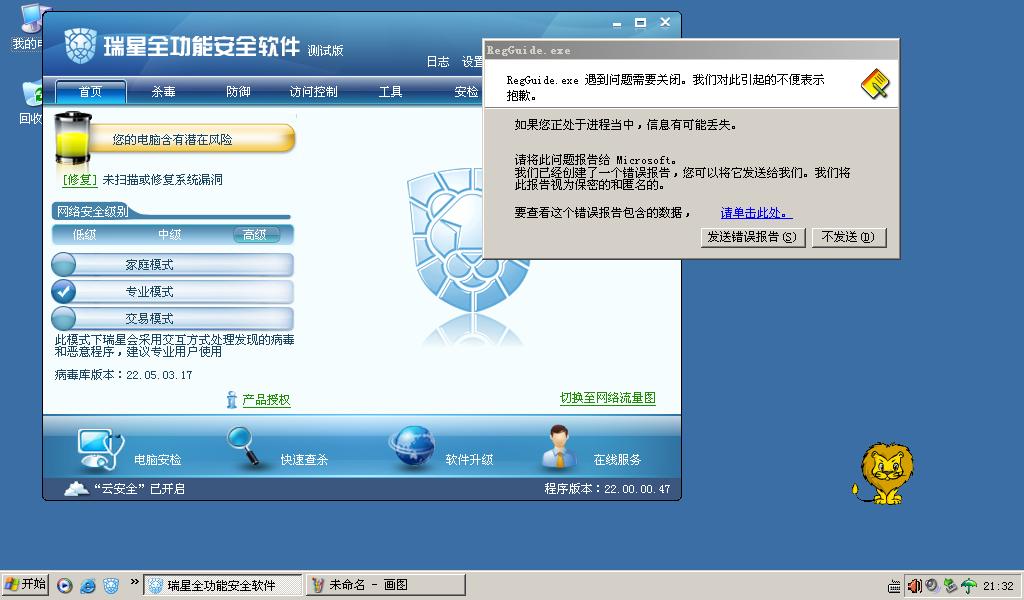Open the 电脑安检 computer checkup icon
Screen dimensions: 1024x600
point(100,449)
